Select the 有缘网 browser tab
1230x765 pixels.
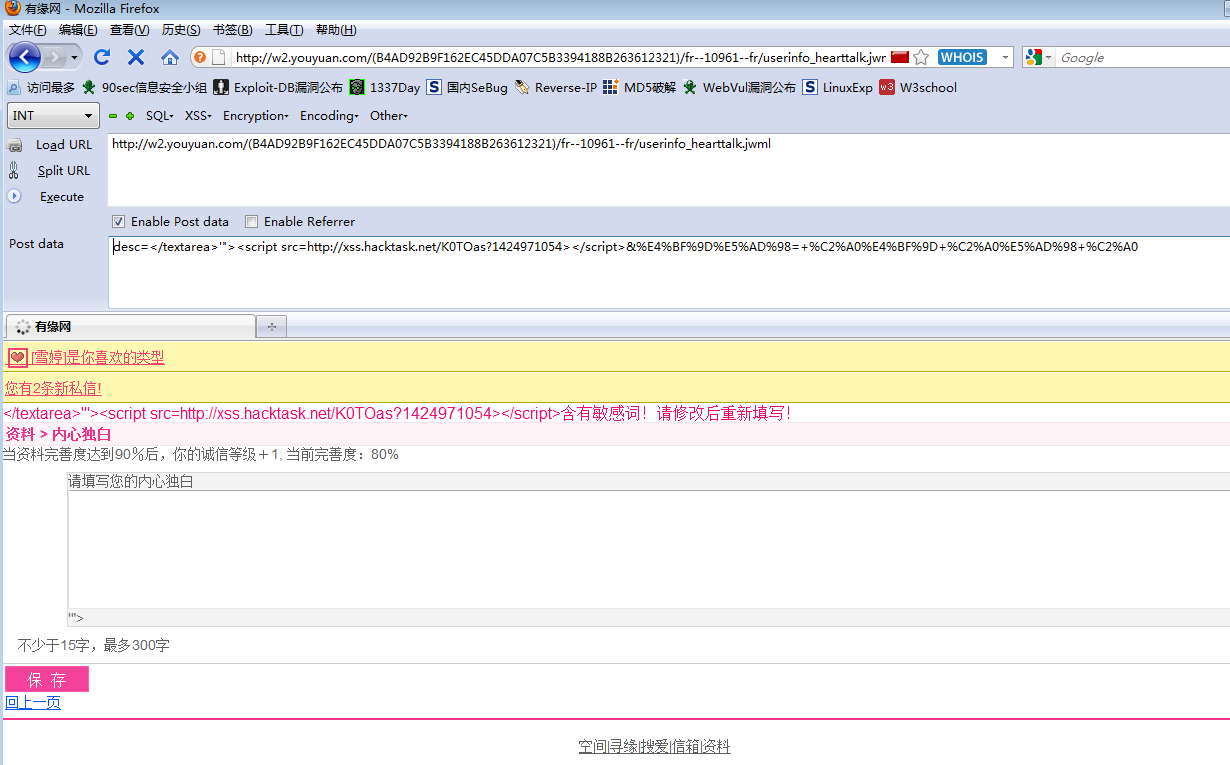point(131,326)
